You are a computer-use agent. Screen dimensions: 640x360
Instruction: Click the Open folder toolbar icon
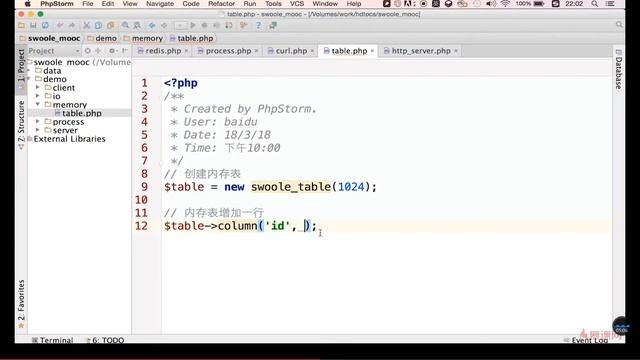tap(21, 25)
